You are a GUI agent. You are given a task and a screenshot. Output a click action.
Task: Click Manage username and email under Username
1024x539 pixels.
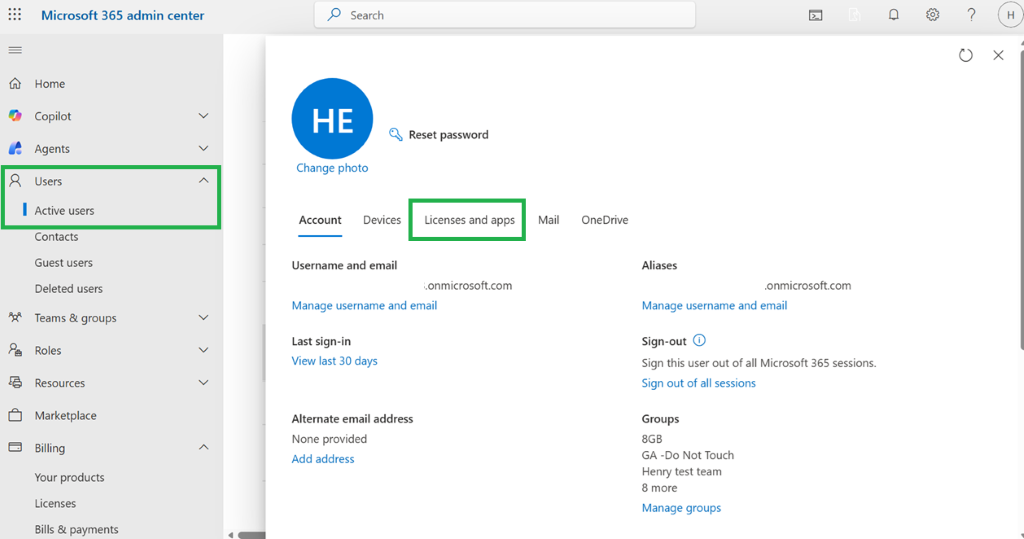[364, 305]
